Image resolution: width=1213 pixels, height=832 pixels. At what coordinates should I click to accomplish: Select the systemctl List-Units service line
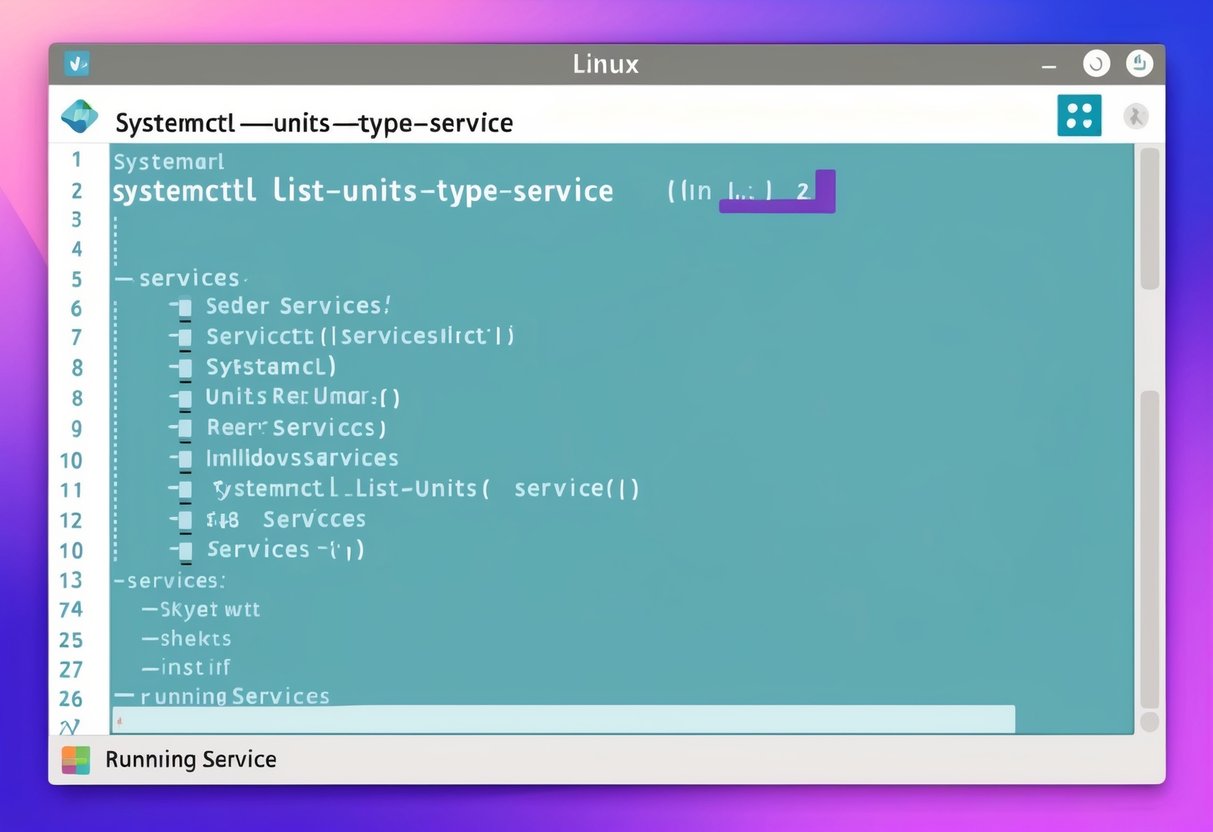tap(363, 191)
